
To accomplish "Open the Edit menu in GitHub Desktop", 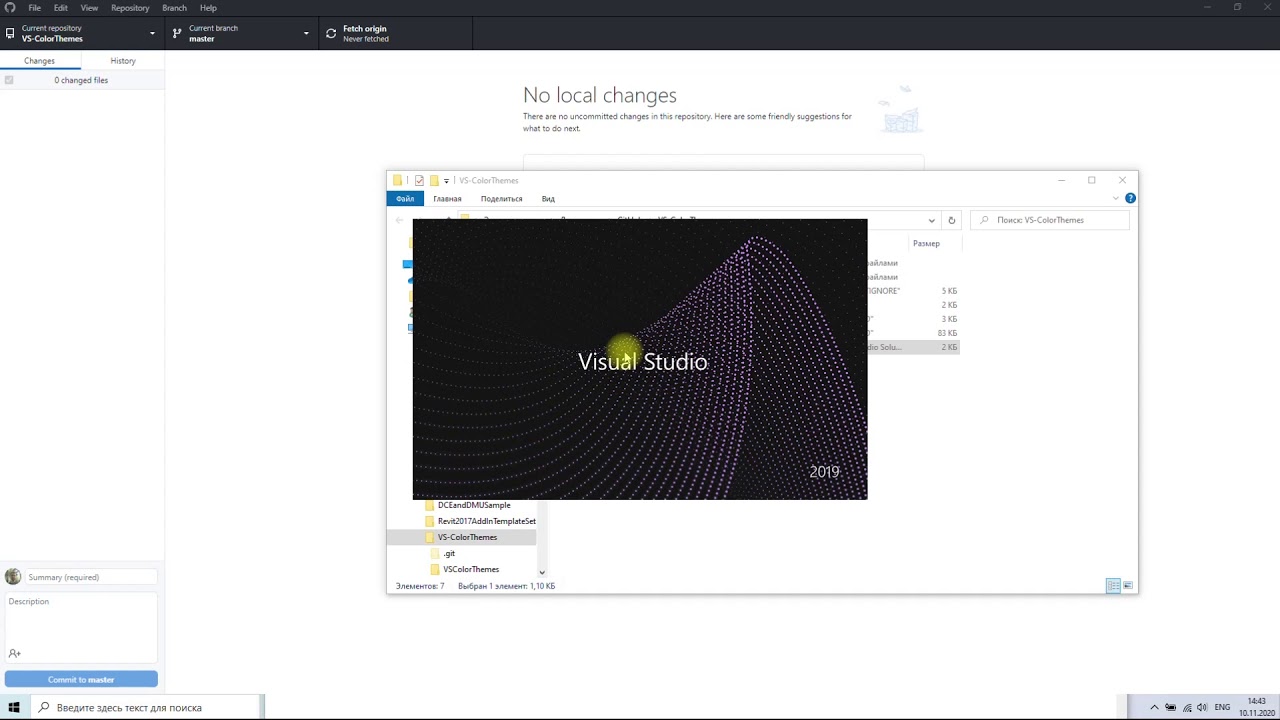I will tap(61, 8).
